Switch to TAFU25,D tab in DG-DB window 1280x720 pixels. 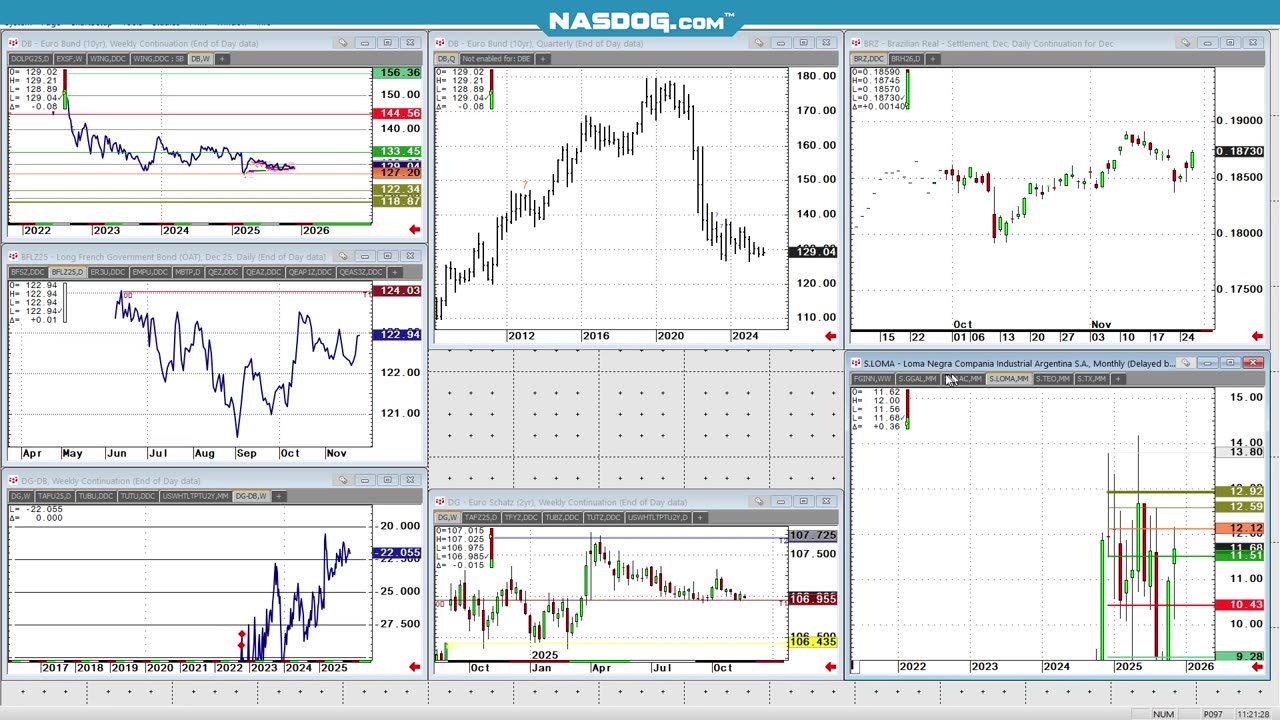coord(54,496)
